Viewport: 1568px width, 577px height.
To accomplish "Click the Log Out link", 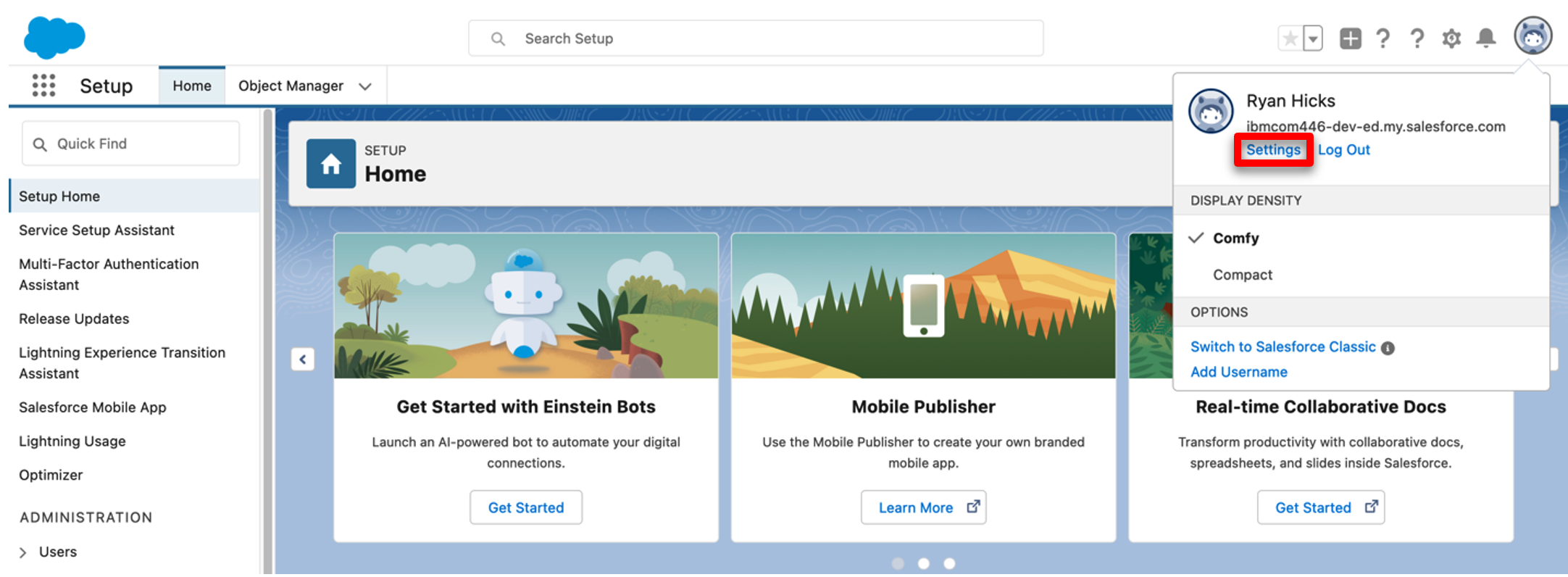I will pyautogui.click(x=1344, y=149).
